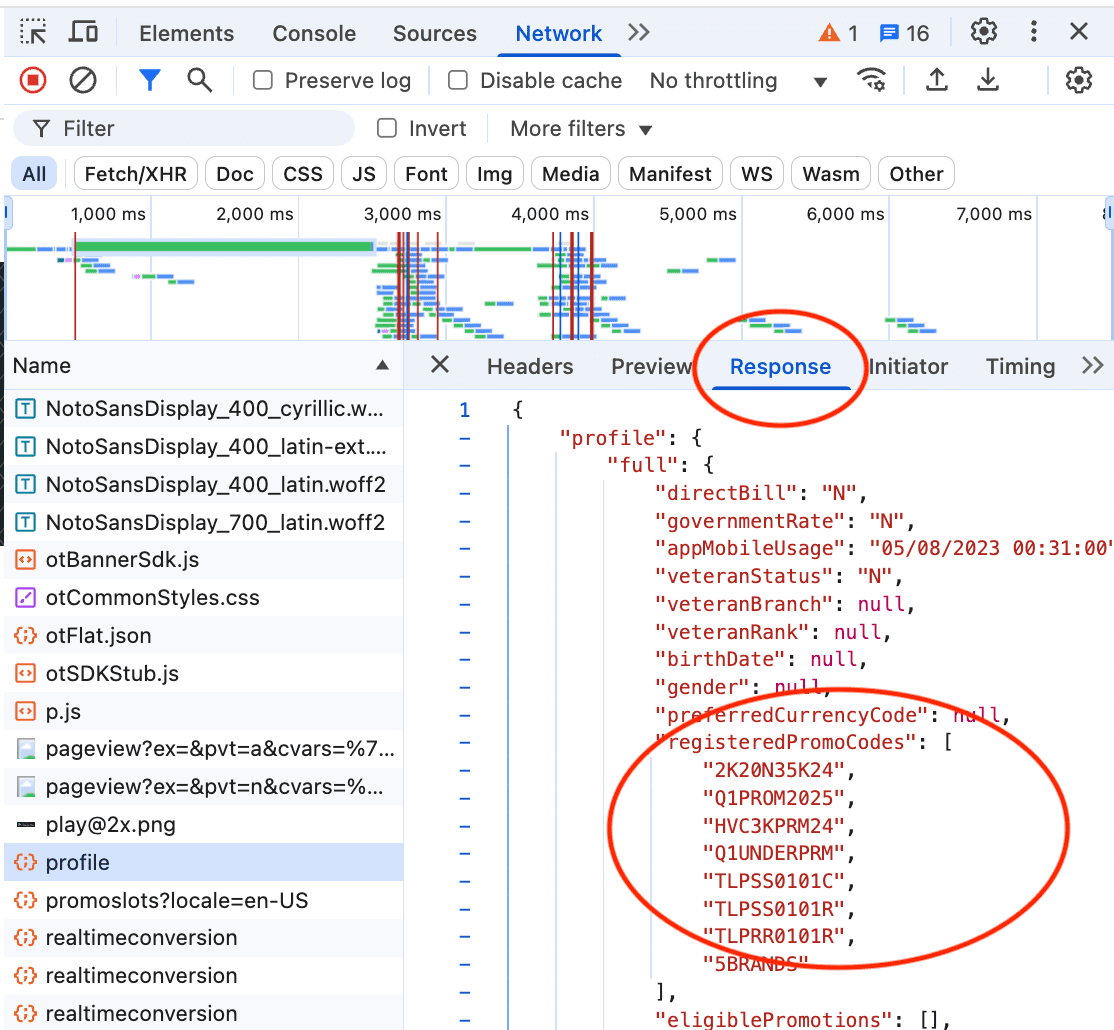Collapse the "profile" object fold marker
Viewport: 1114px width, 1030px height.
pyautogui.click(x=465, y=438)
